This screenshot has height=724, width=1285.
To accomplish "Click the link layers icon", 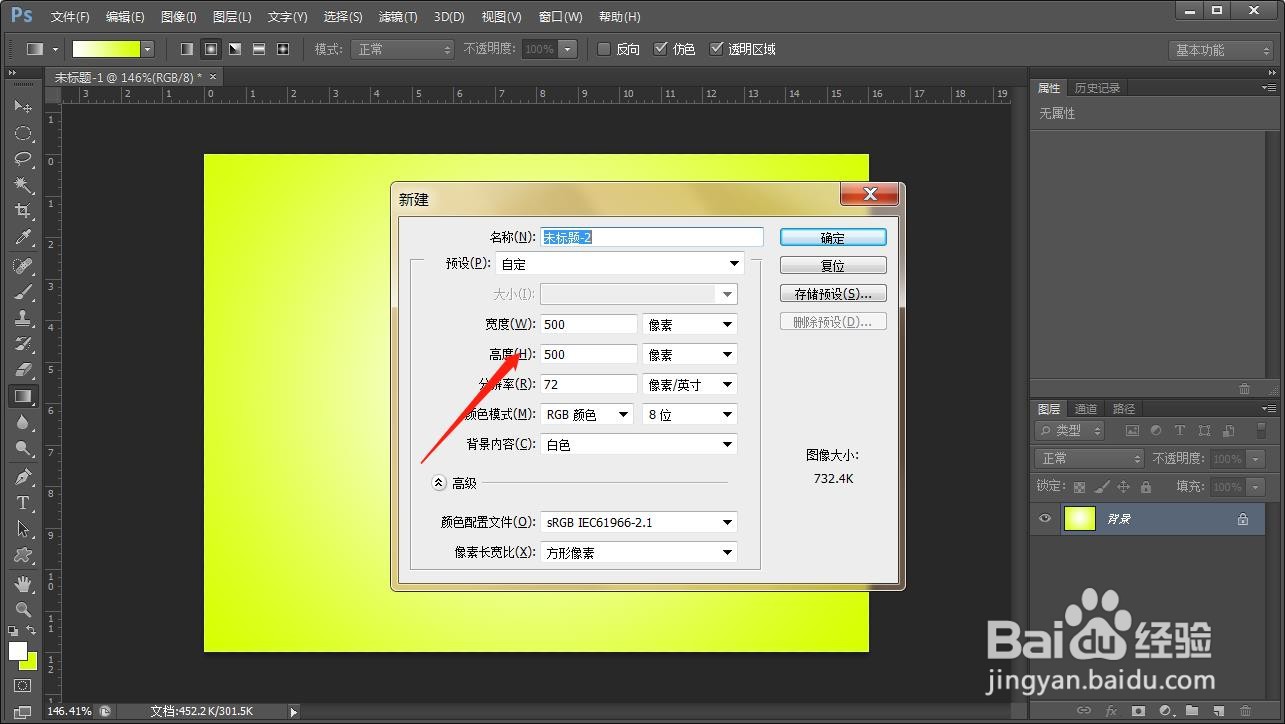I will click(1083, 711).
